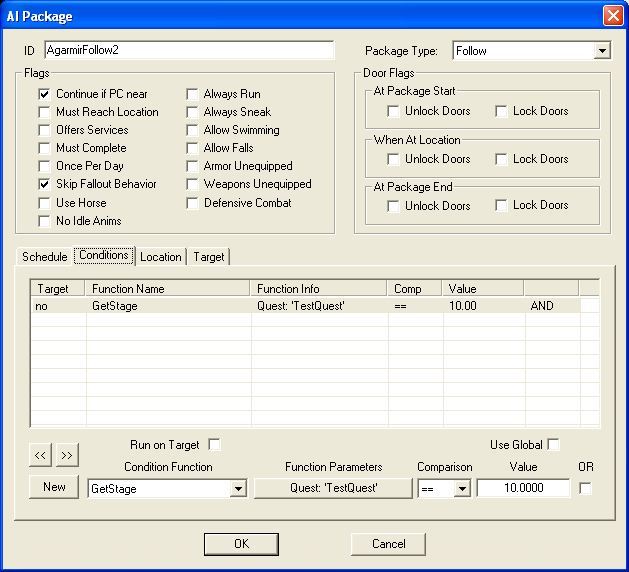629x572 pixels.
Task: Check the OR condition box
Action: [x=585, y=489]
